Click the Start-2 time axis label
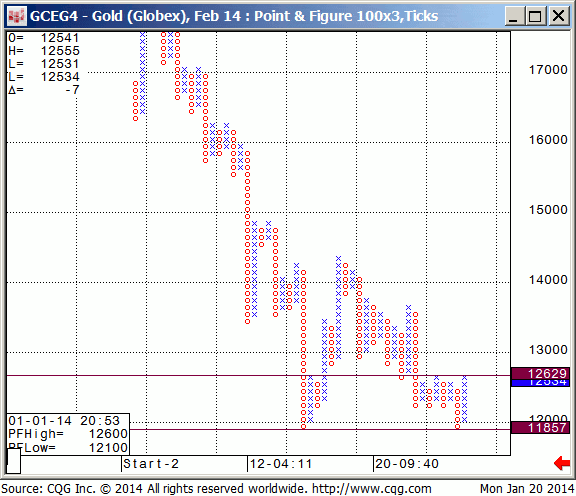This screenshot has height=496, width=576. [151, 464]
